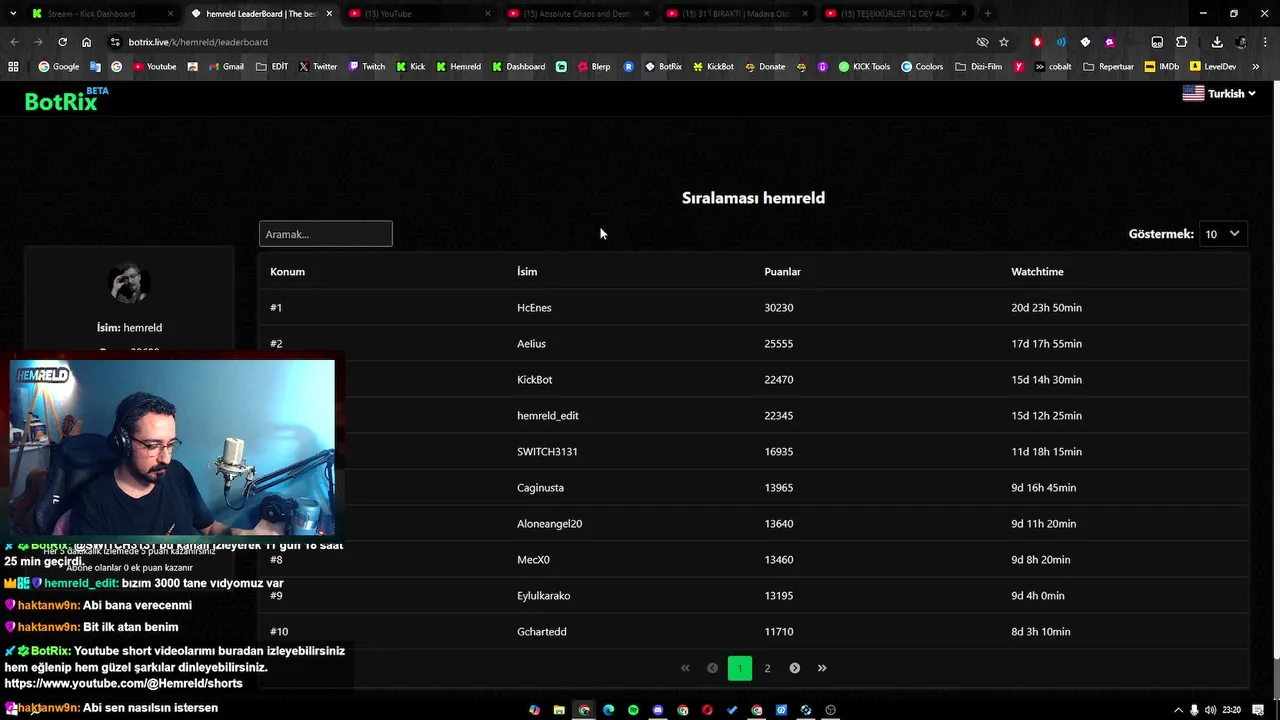Click the Gchartedd name cell
This screenshot has width=1280, height=720.
(x=541, y=632)
